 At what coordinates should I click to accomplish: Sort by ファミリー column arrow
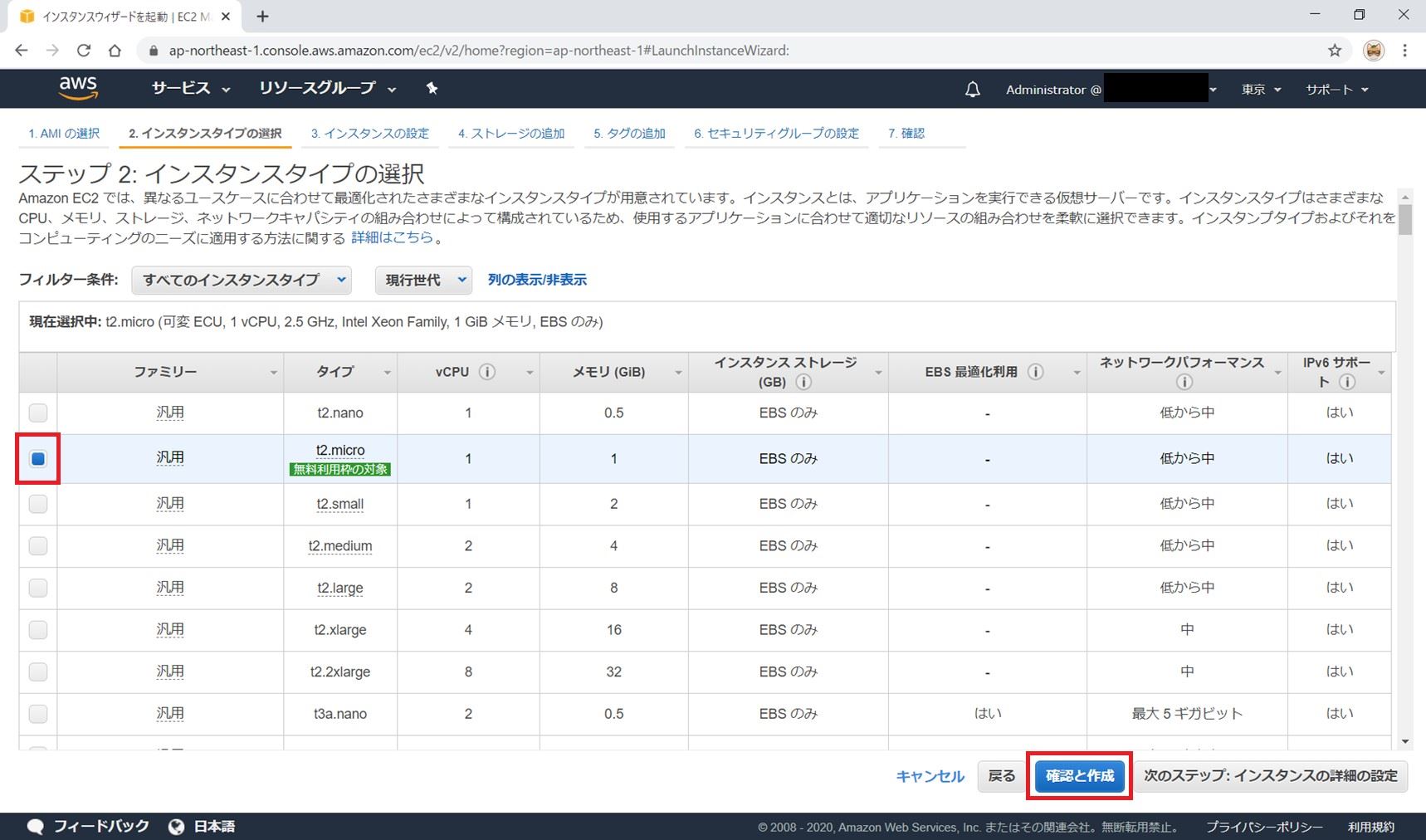[x=273, y=373]
